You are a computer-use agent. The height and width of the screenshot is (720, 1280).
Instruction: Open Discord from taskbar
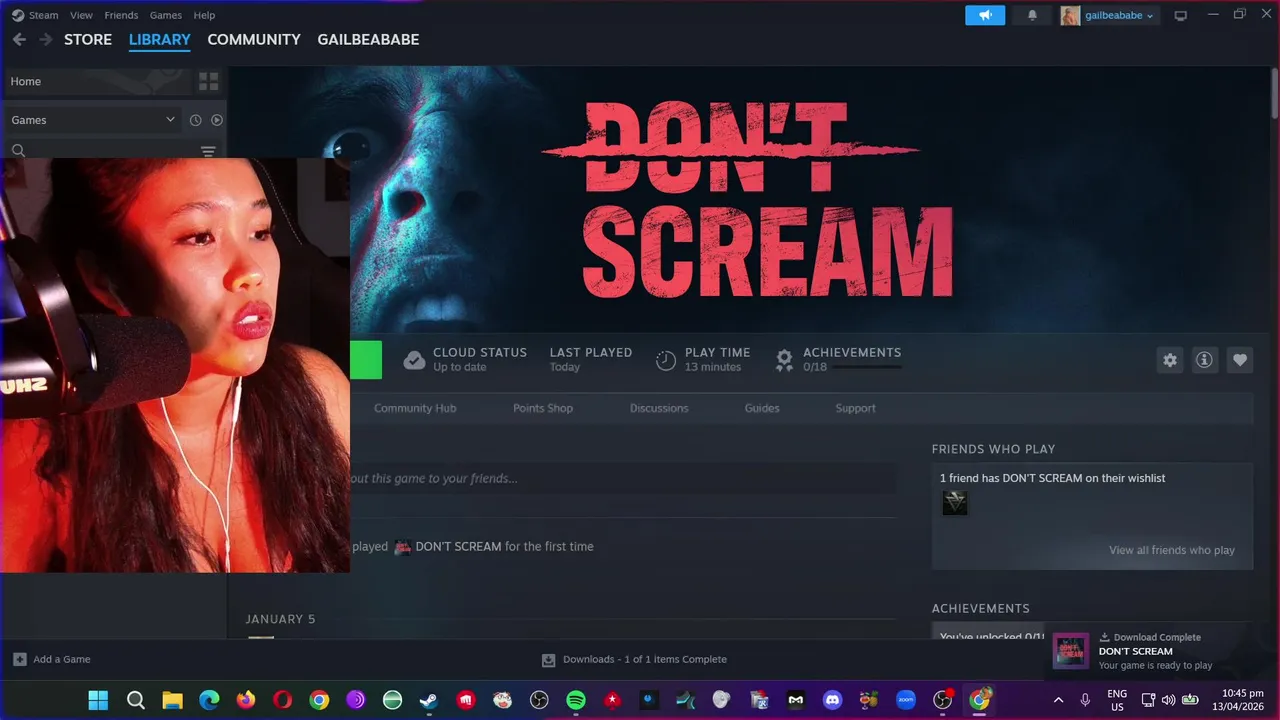[832, 700]
